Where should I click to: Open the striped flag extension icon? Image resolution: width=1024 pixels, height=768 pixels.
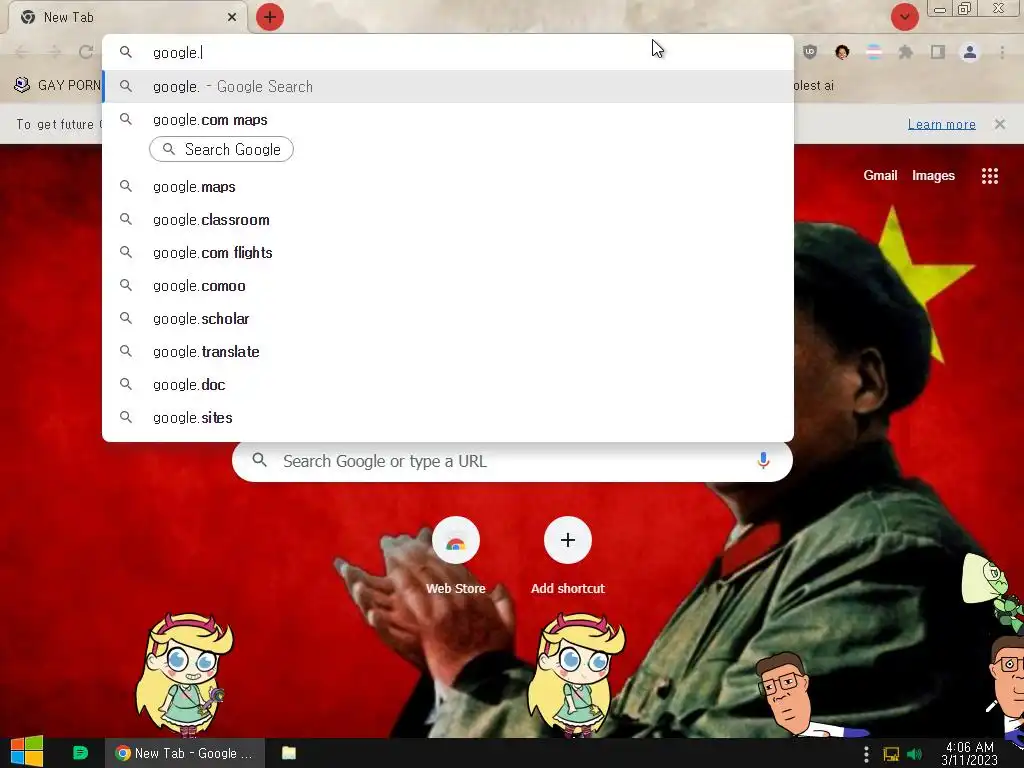[x=874, y=52]
